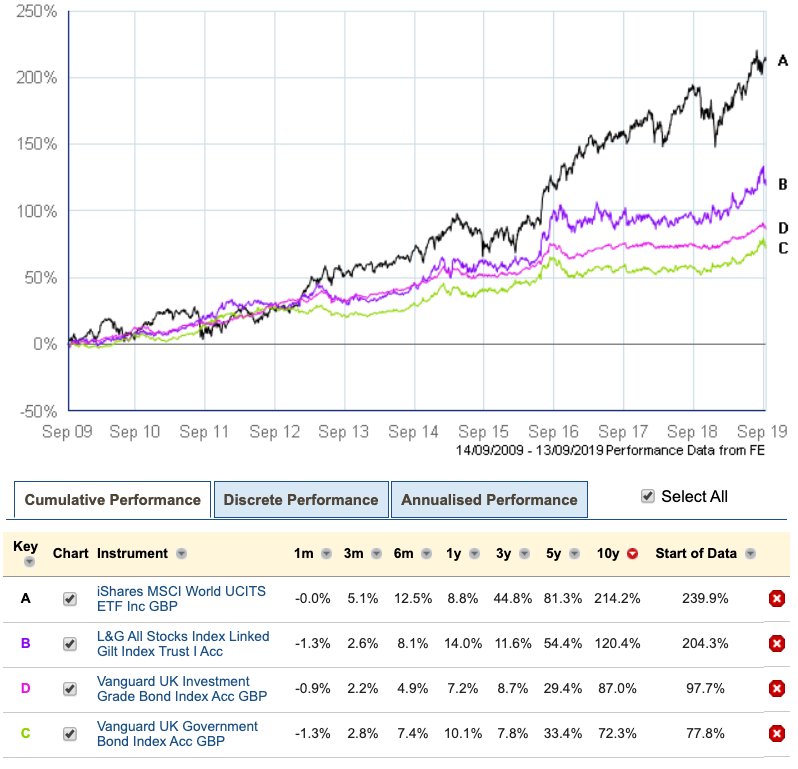Open the Instrument column sort dropdown

click(181, 554)
